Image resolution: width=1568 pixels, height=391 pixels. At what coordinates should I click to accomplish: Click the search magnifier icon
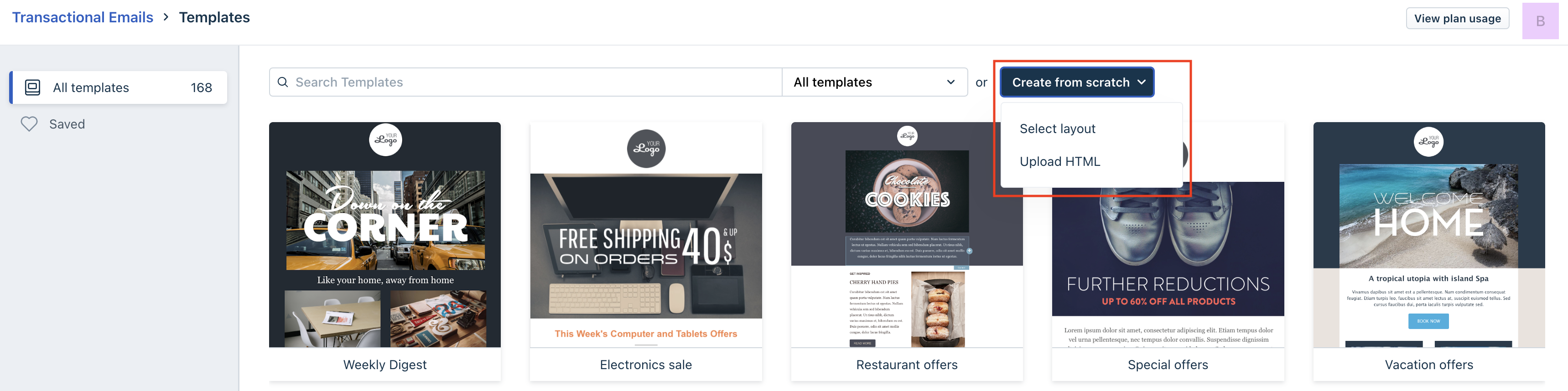tap(282, 82)
